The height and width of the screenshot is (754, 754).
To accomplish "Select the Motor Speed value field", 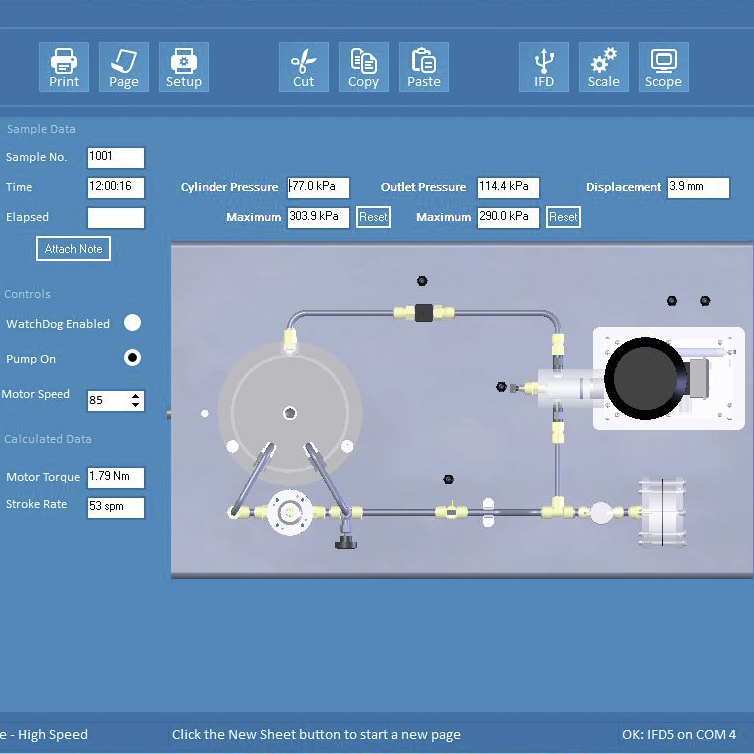I will [107, 401].
